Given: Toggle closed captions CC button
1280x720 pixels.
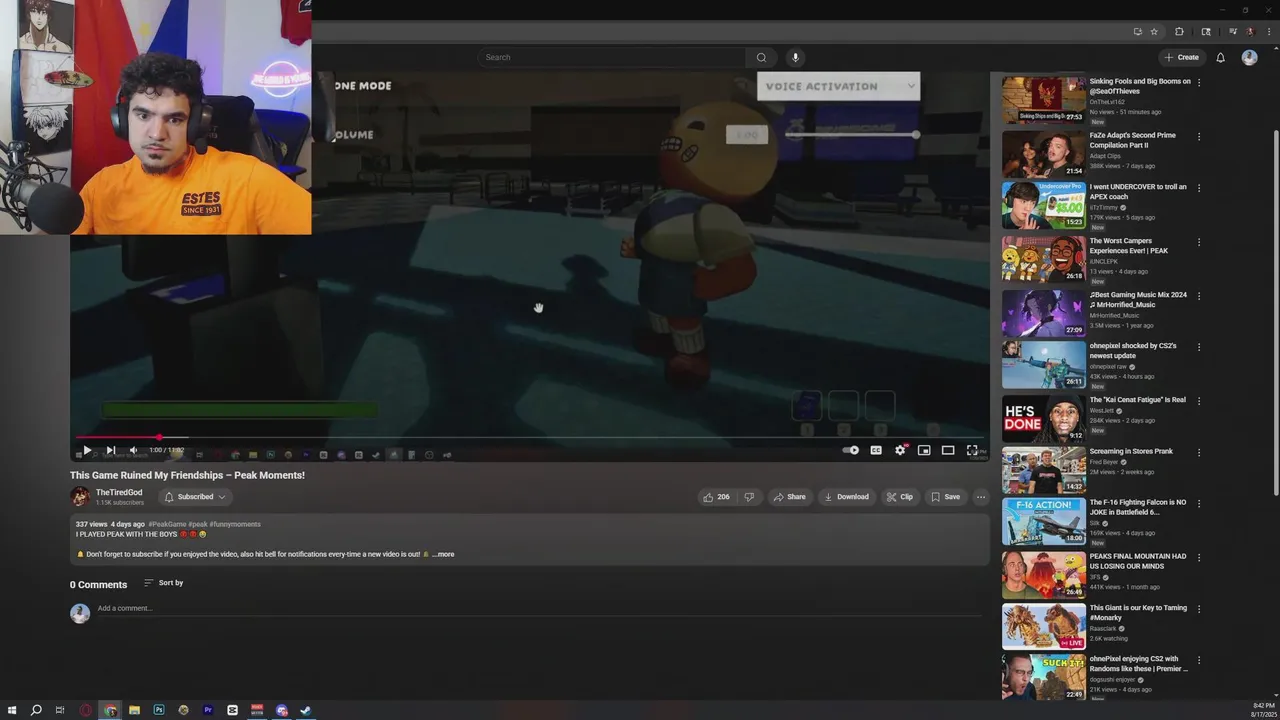Looking at the screenshot, I should [876, 450].
